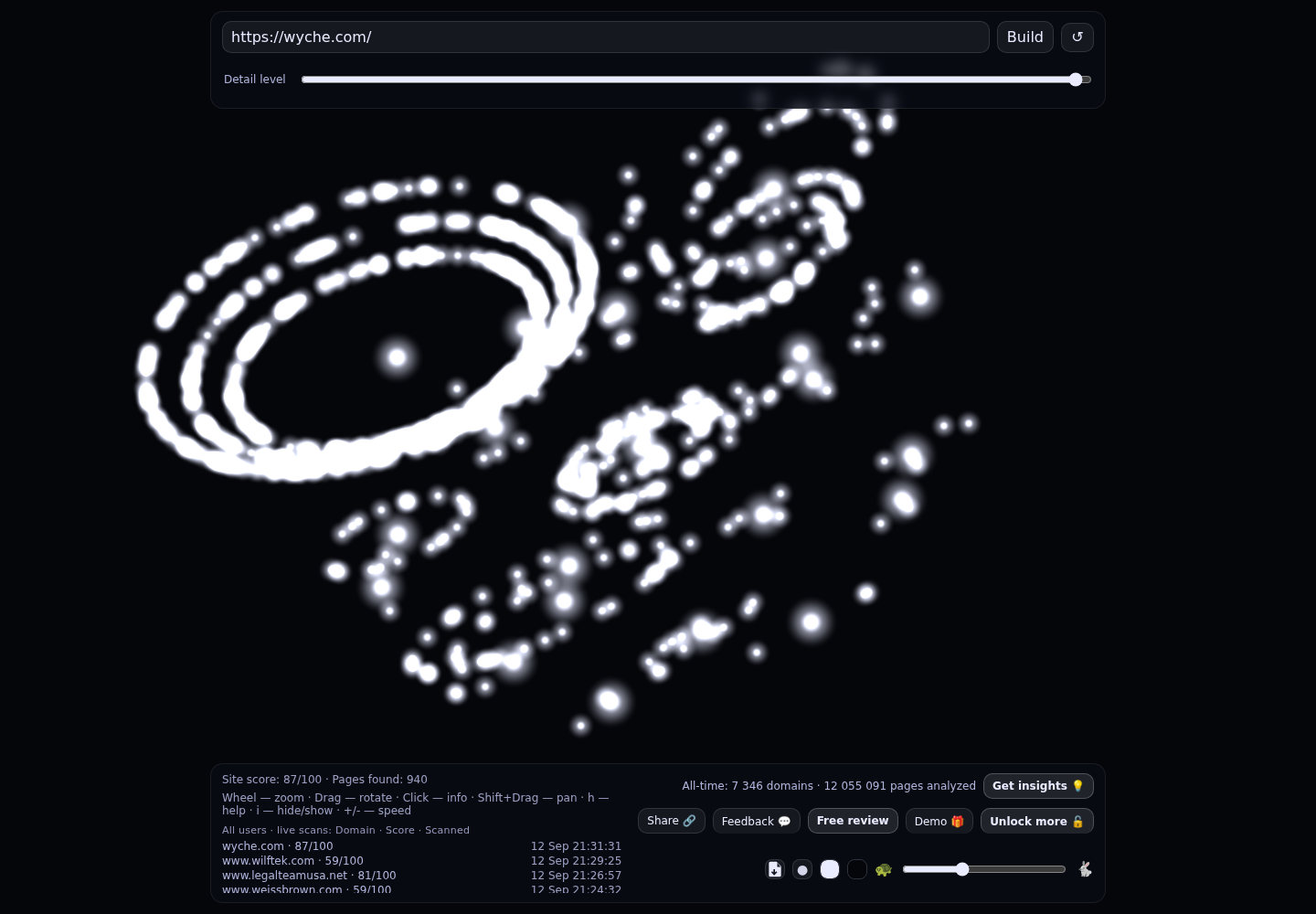Select the white color swatch
The image size is (1316, 914).
pos(830,869)
